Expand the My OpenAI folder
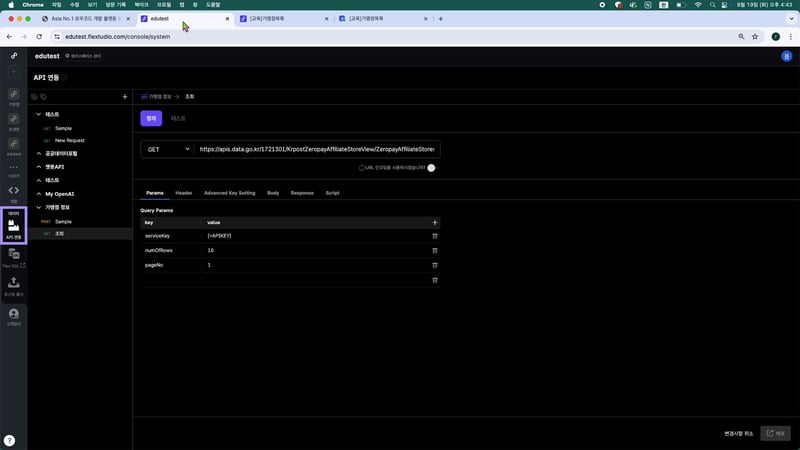800x450 pixels. [38, 193]
